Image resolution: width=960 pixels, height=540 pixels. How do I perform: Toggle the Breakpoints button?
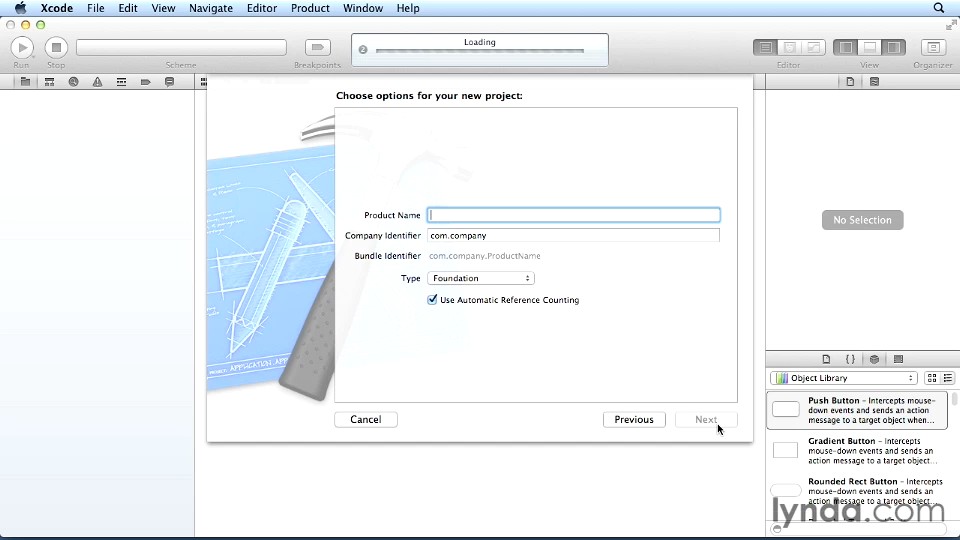[317, 47]
